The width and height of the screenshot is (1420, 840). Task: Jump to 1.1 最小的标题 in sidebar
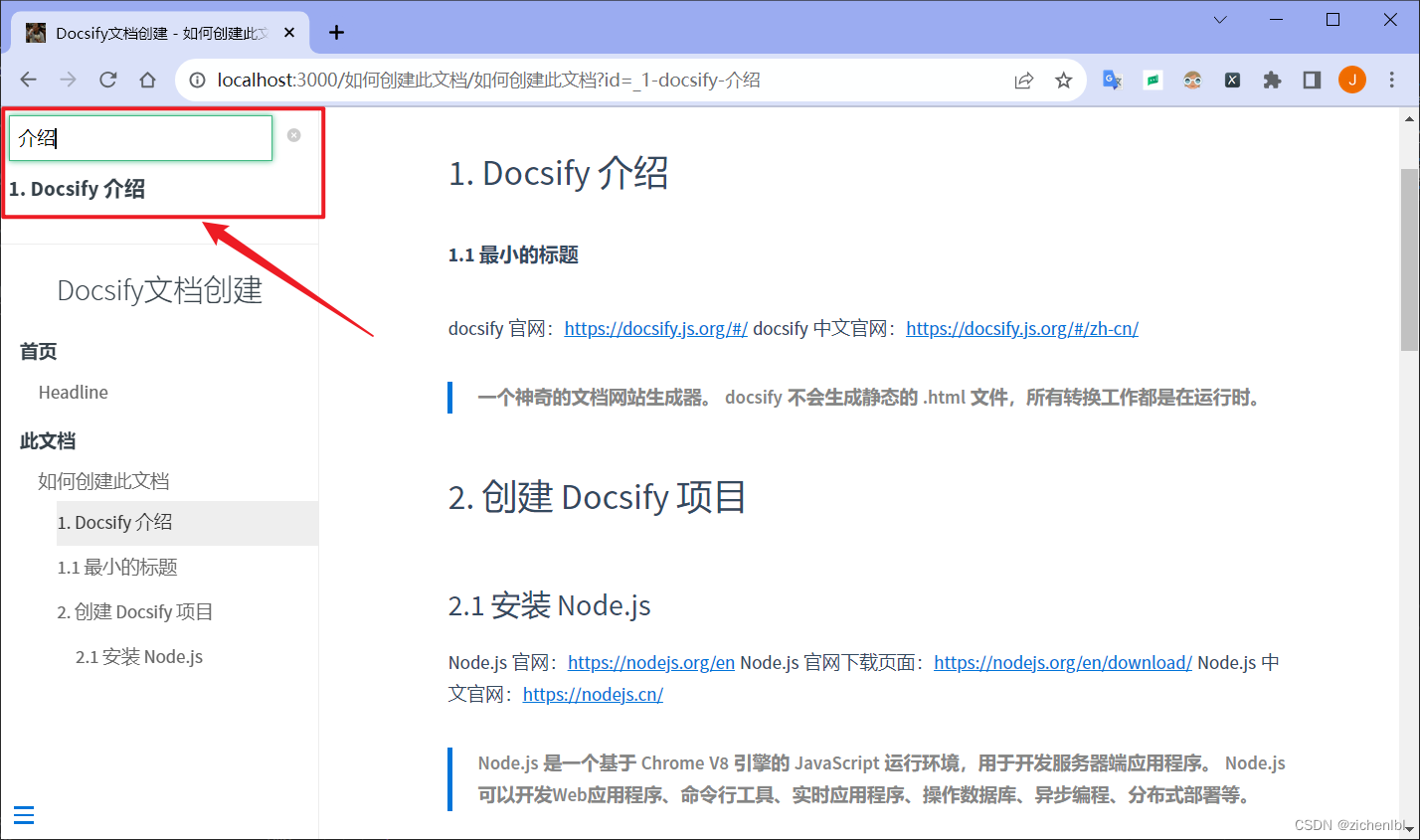(x=117, y=568)
